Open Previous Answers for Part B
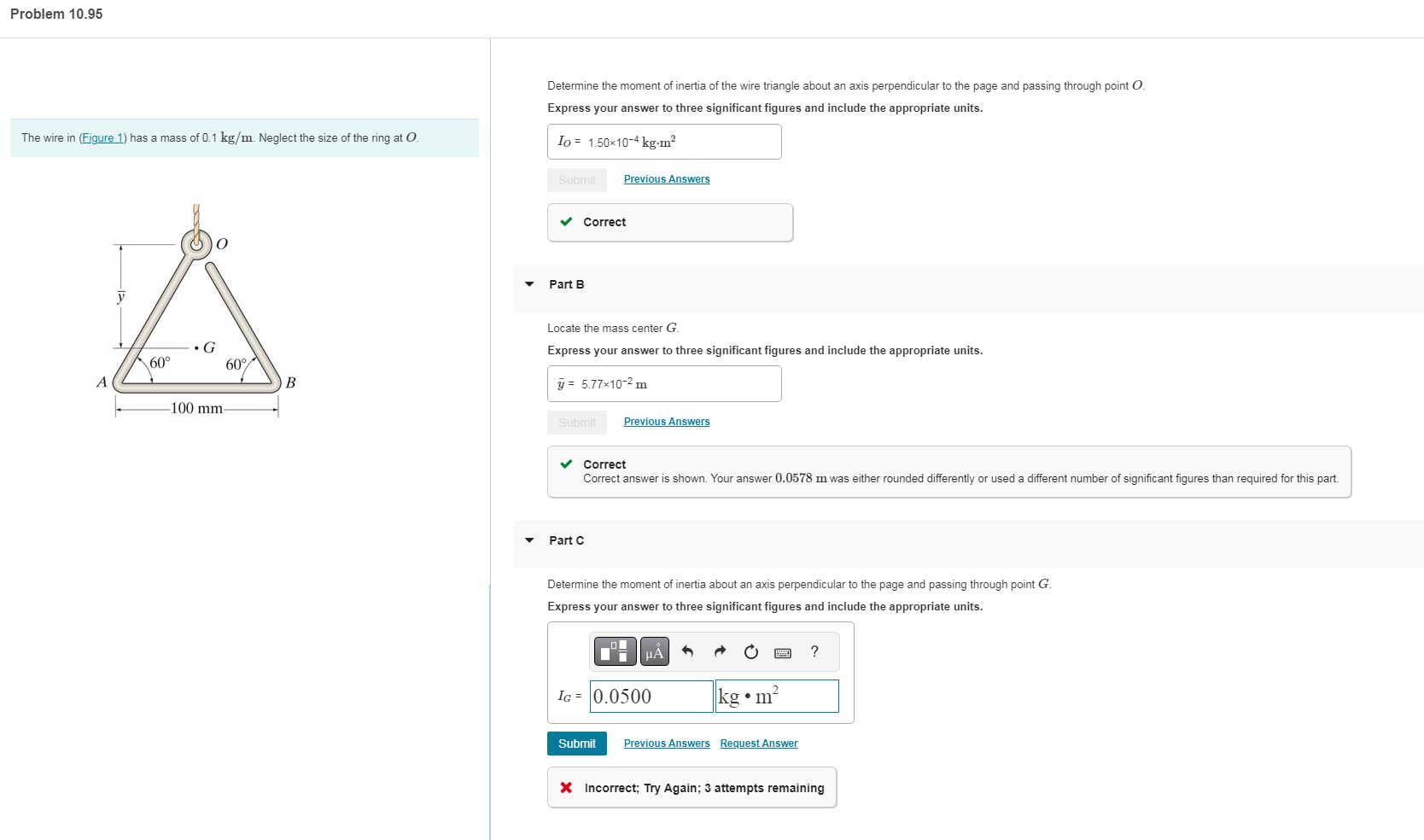 (667, 422)
